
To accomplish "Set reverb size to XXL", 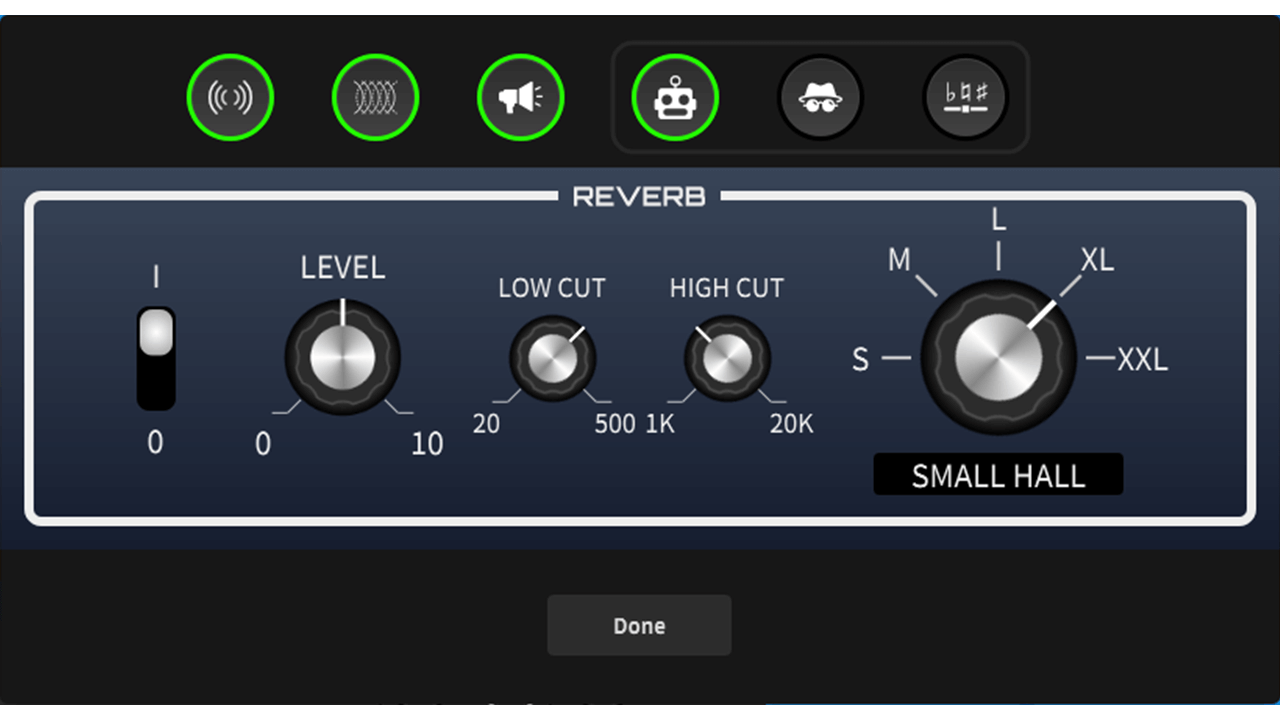I will 1142,359.
